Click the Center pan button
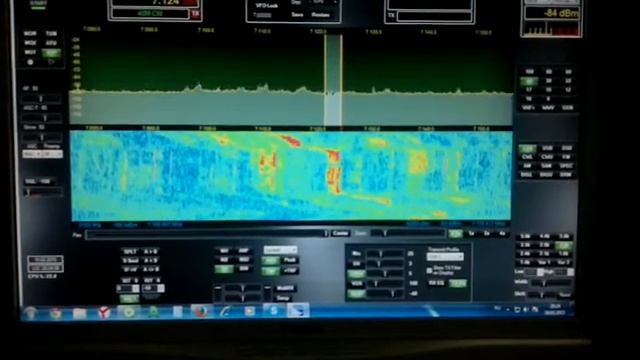 pyautogui.click(x=340, y=233)
